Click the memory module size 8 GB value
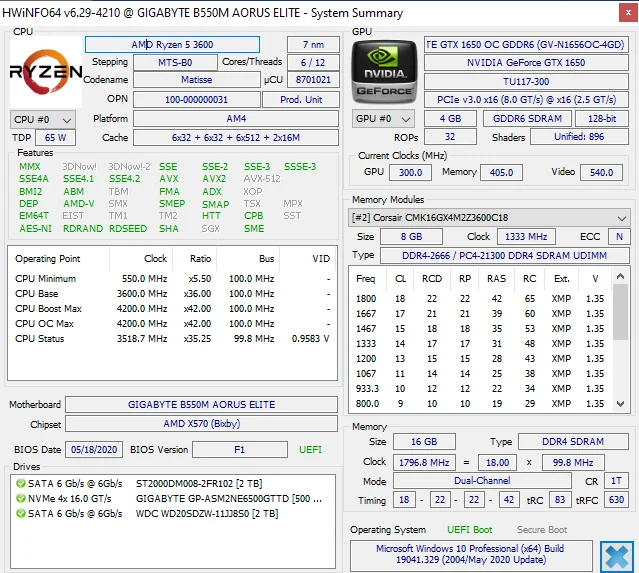Viewport: 639px width, 573px height. click(x=411, y=236)
